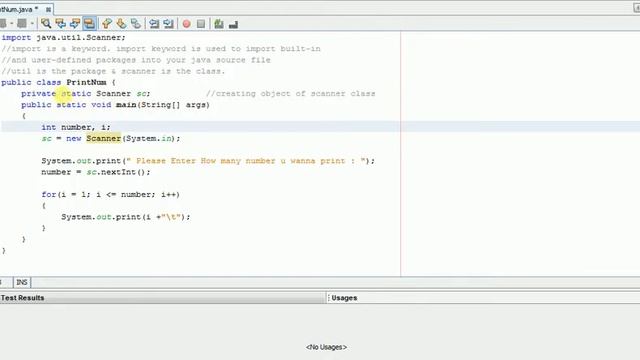Open dropdown arrow beside the first gray icon
The width and height of the screenshot is (640, 360).
click(11, 24)
